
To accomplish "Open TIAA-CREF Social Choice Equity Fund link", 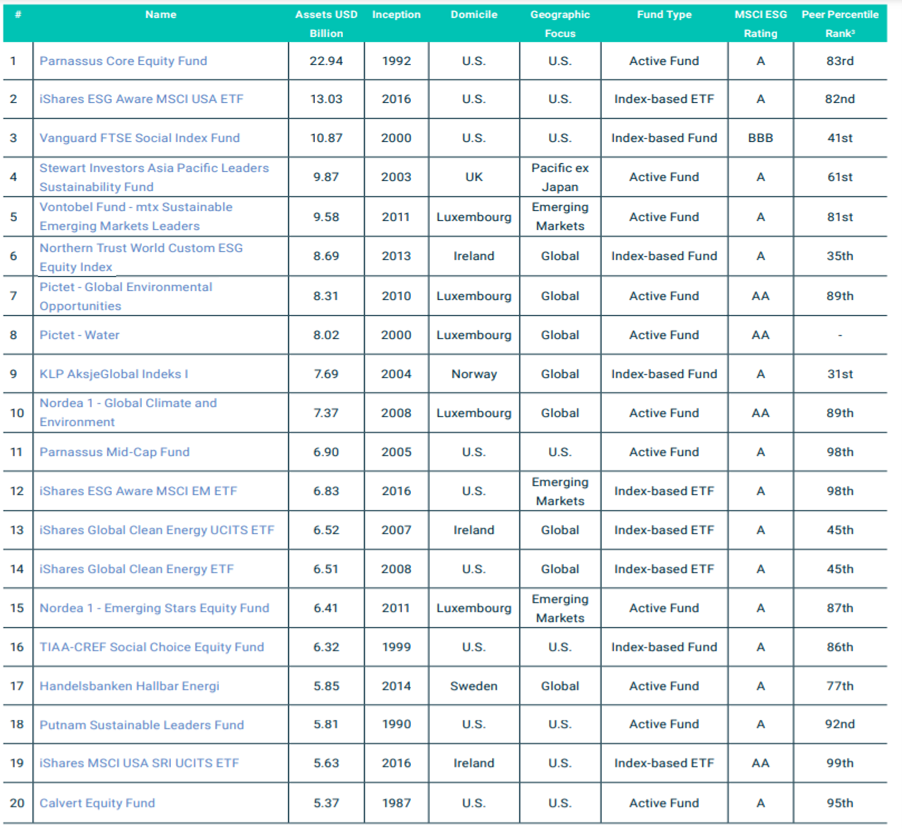I will pyautogui.click(x=152, y=647).
